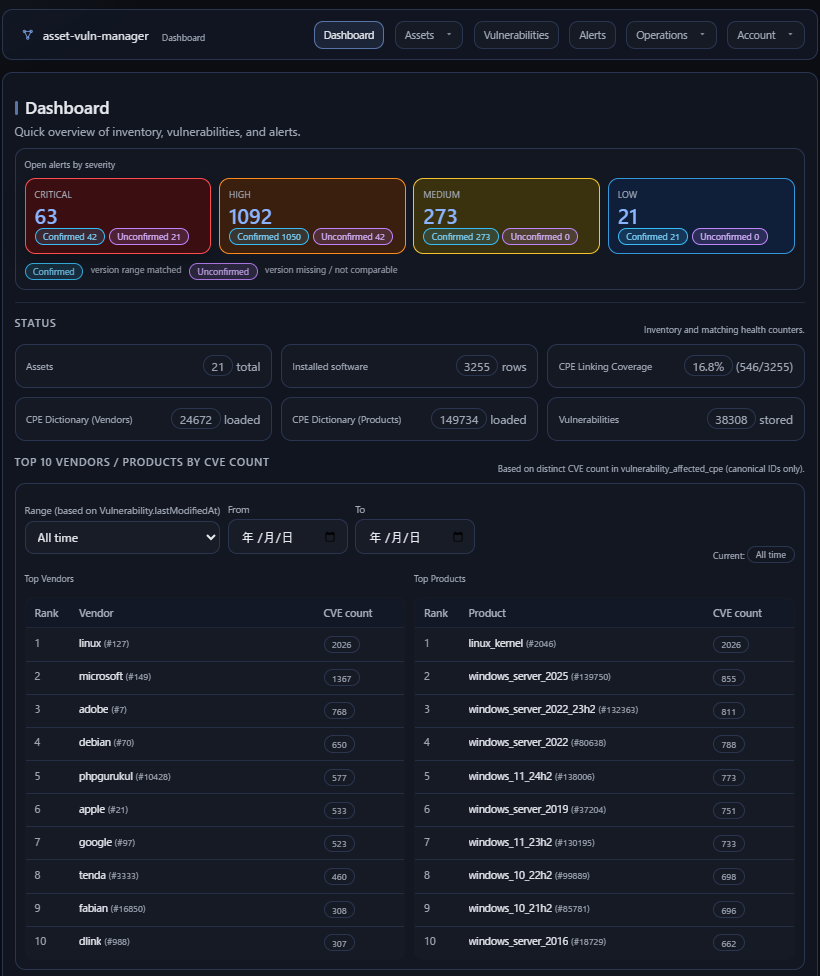
Task: Select the Dashboard tab
Action: coord(348,34)
